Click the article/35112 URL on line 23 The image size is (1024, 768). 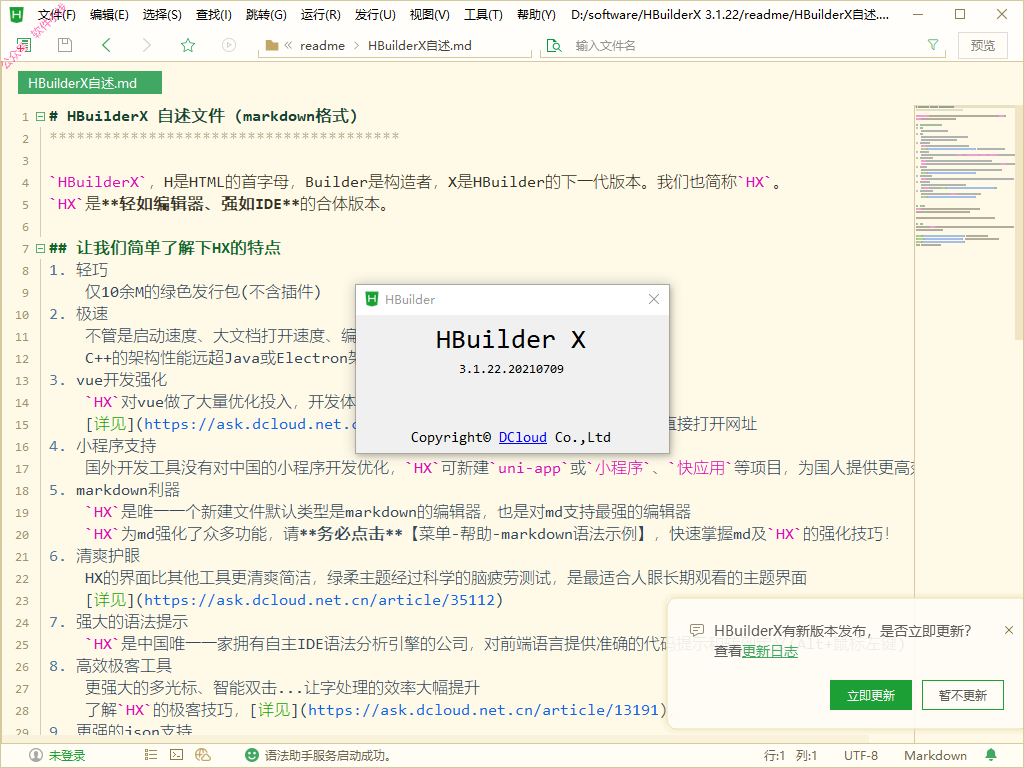point(320,600)
